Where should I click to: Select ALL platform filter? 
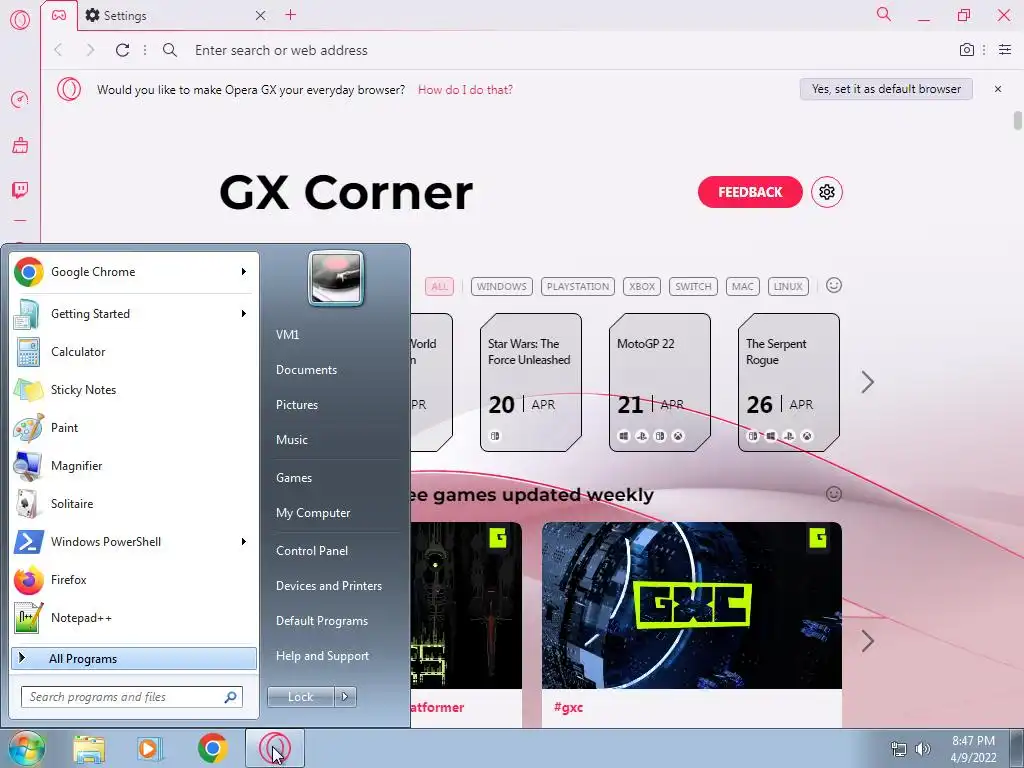(440, 286)
